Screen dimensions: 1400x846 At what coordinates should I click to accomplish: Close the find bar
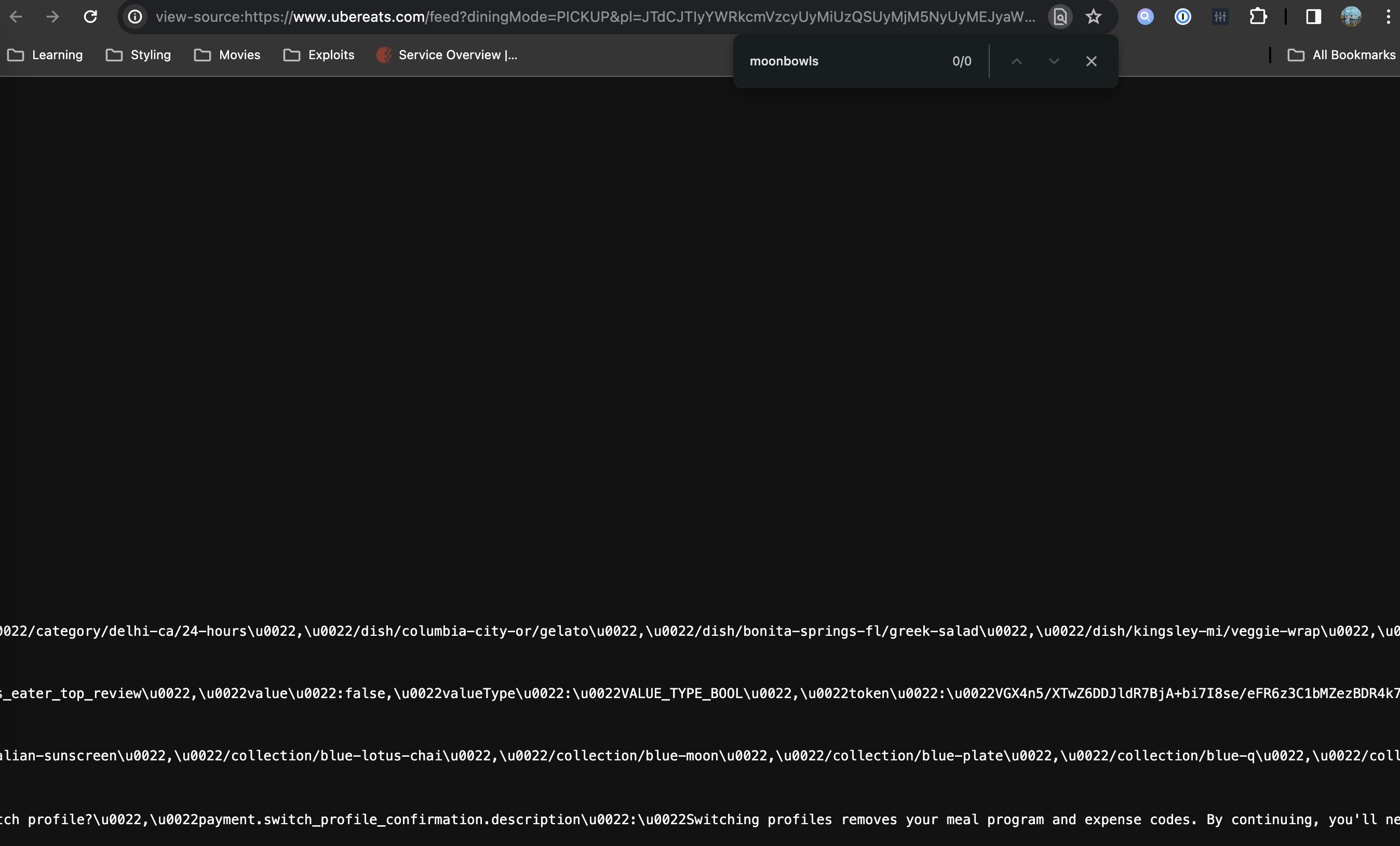pyautogui.click(x=1092, y=61)
